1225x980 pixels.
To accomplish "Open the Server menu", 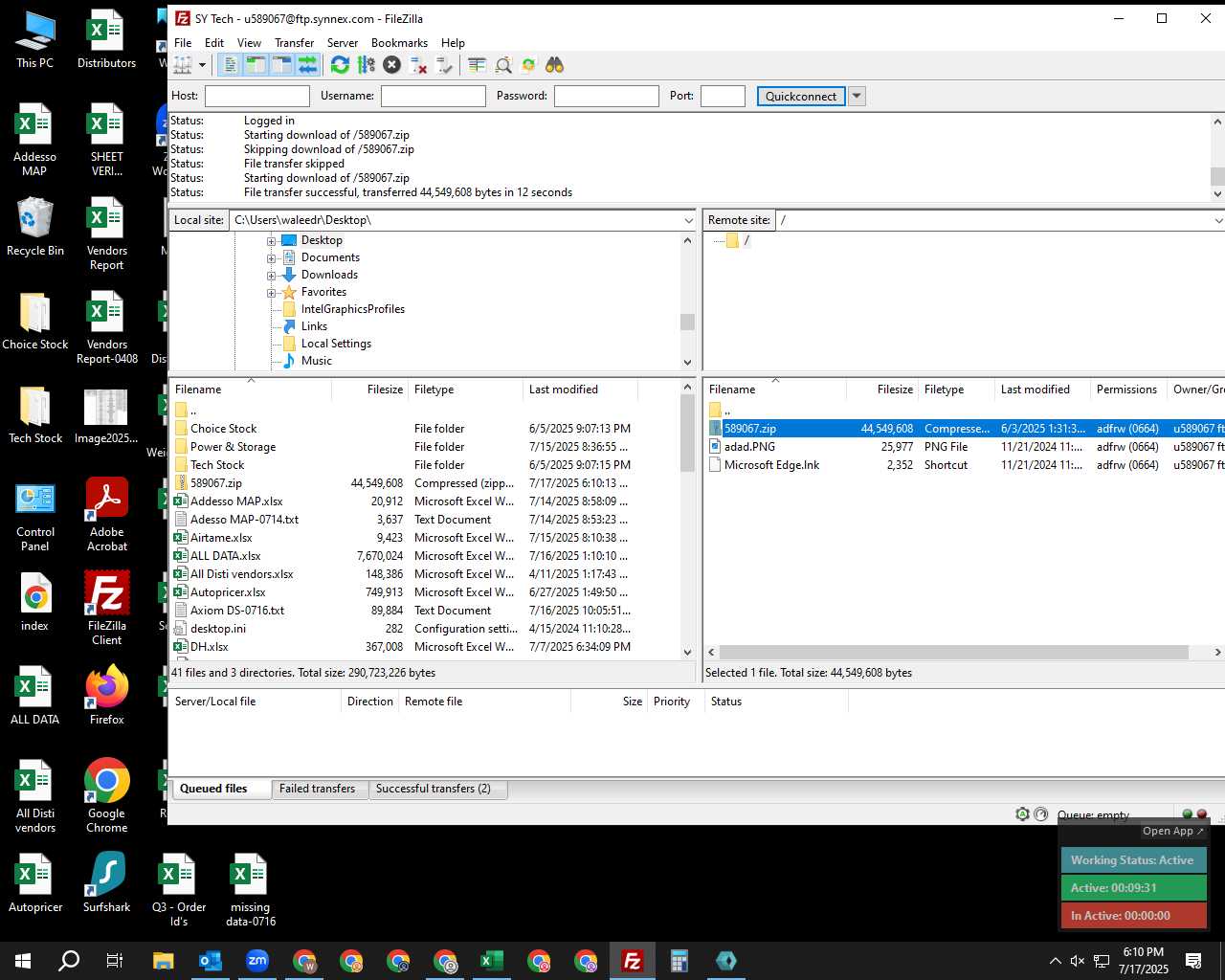I will (343, 43).
